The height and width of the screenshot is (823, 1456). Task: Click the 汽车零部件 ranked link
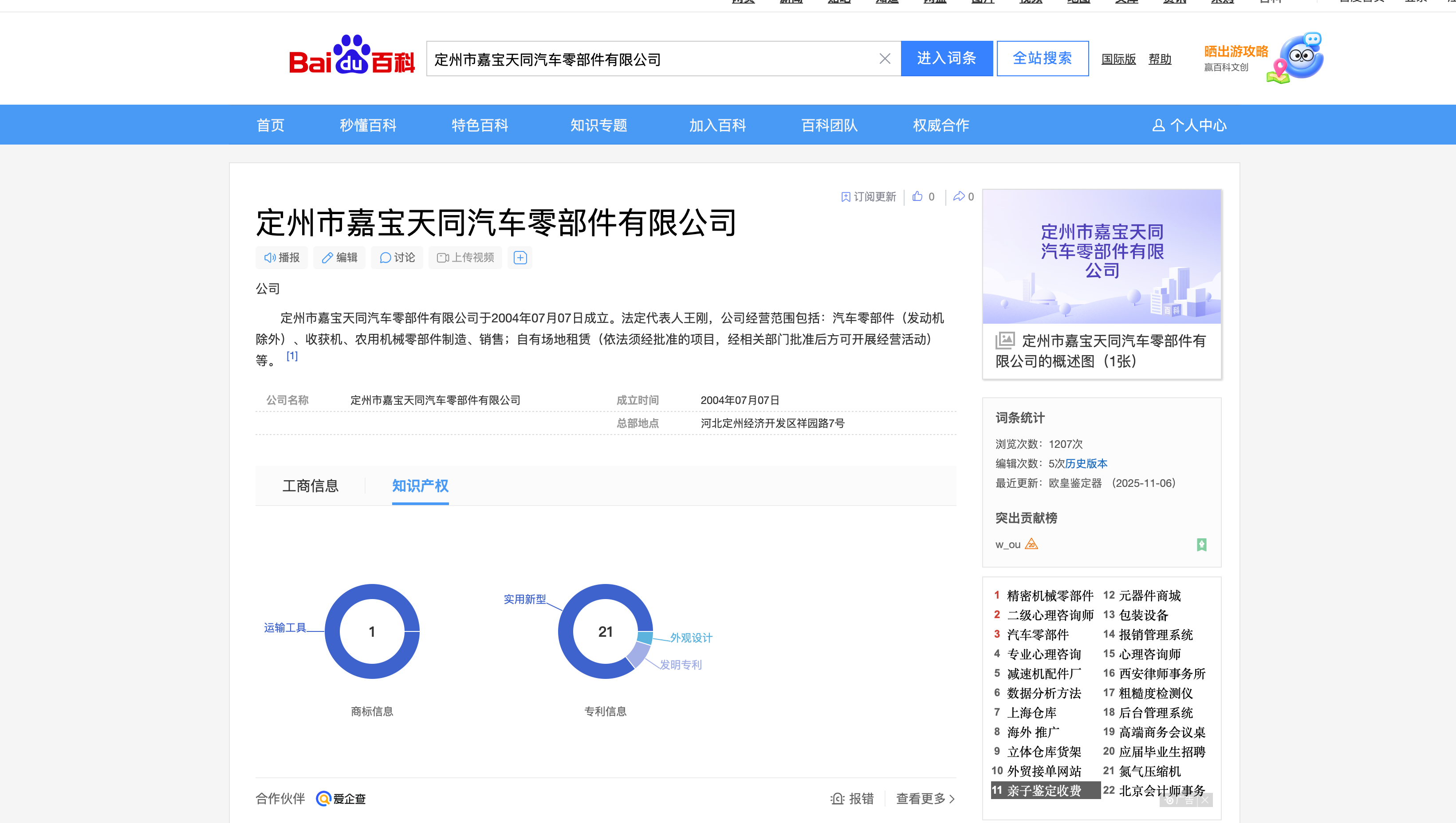tap(1038, 635)
